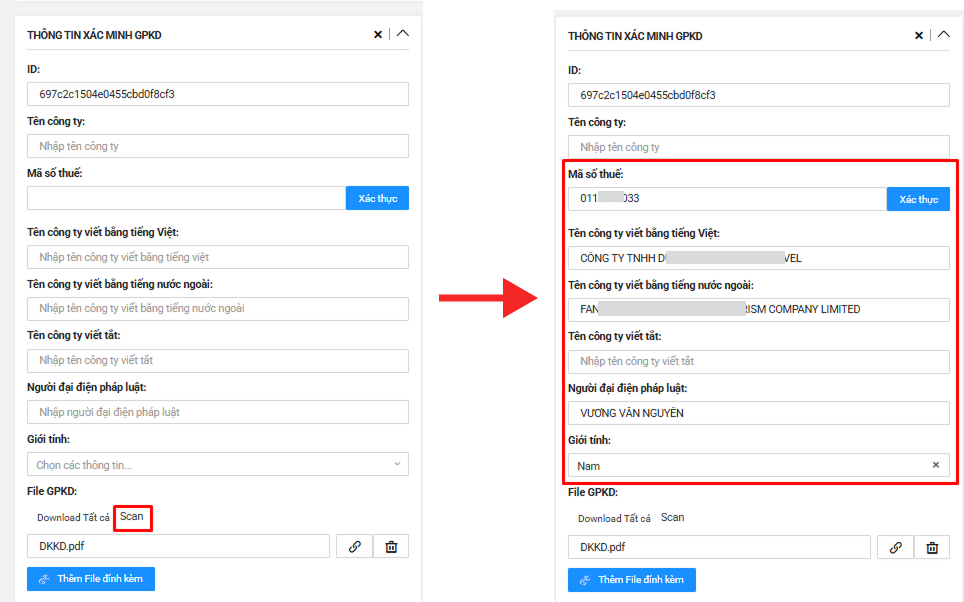Collapse the left panel with the chevron
Image resolution: width=964 pixels, height=602 pixels.
click(x=402, y=33)
